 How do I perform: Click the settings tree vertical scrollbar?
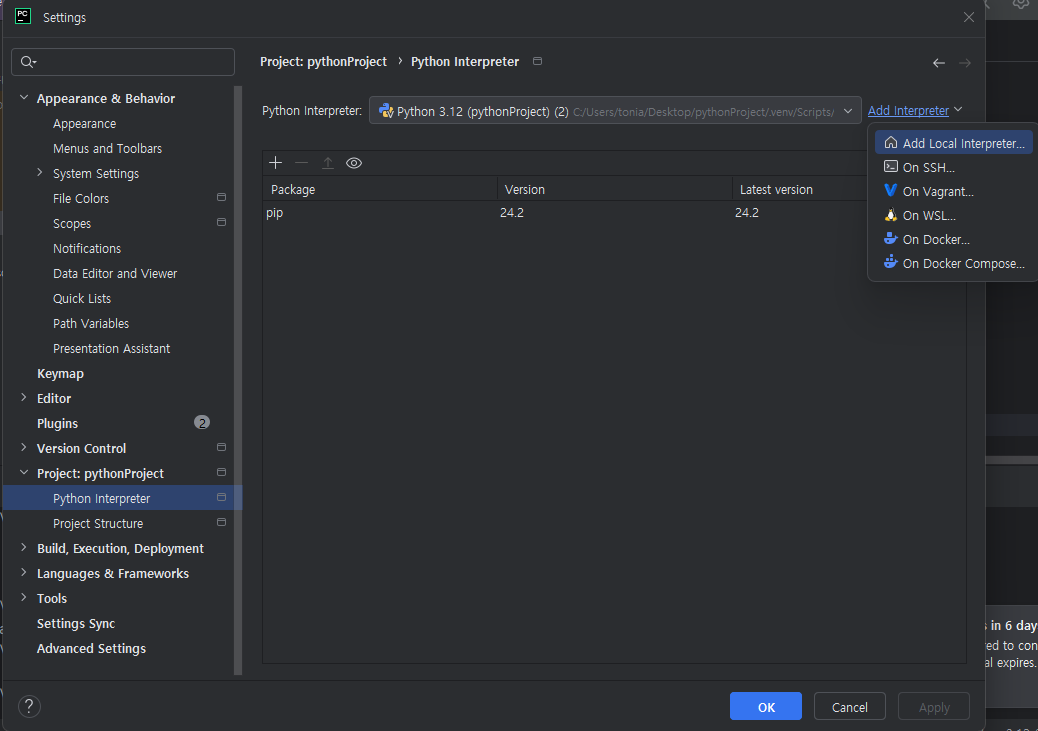tap(238, 380)
